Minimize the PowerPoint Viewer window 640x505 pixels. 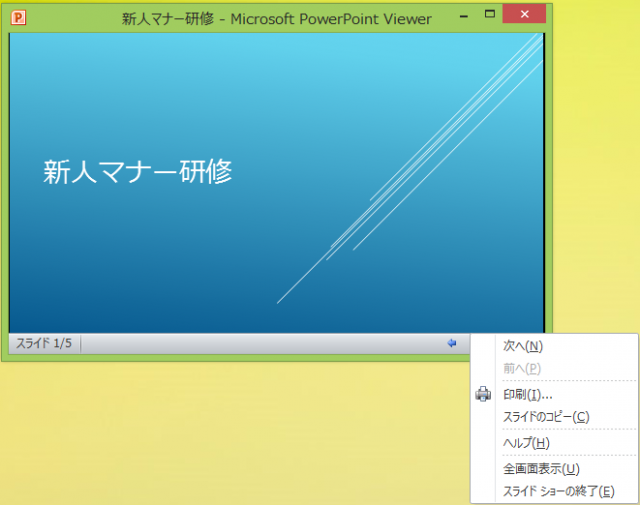coord(462,15)
